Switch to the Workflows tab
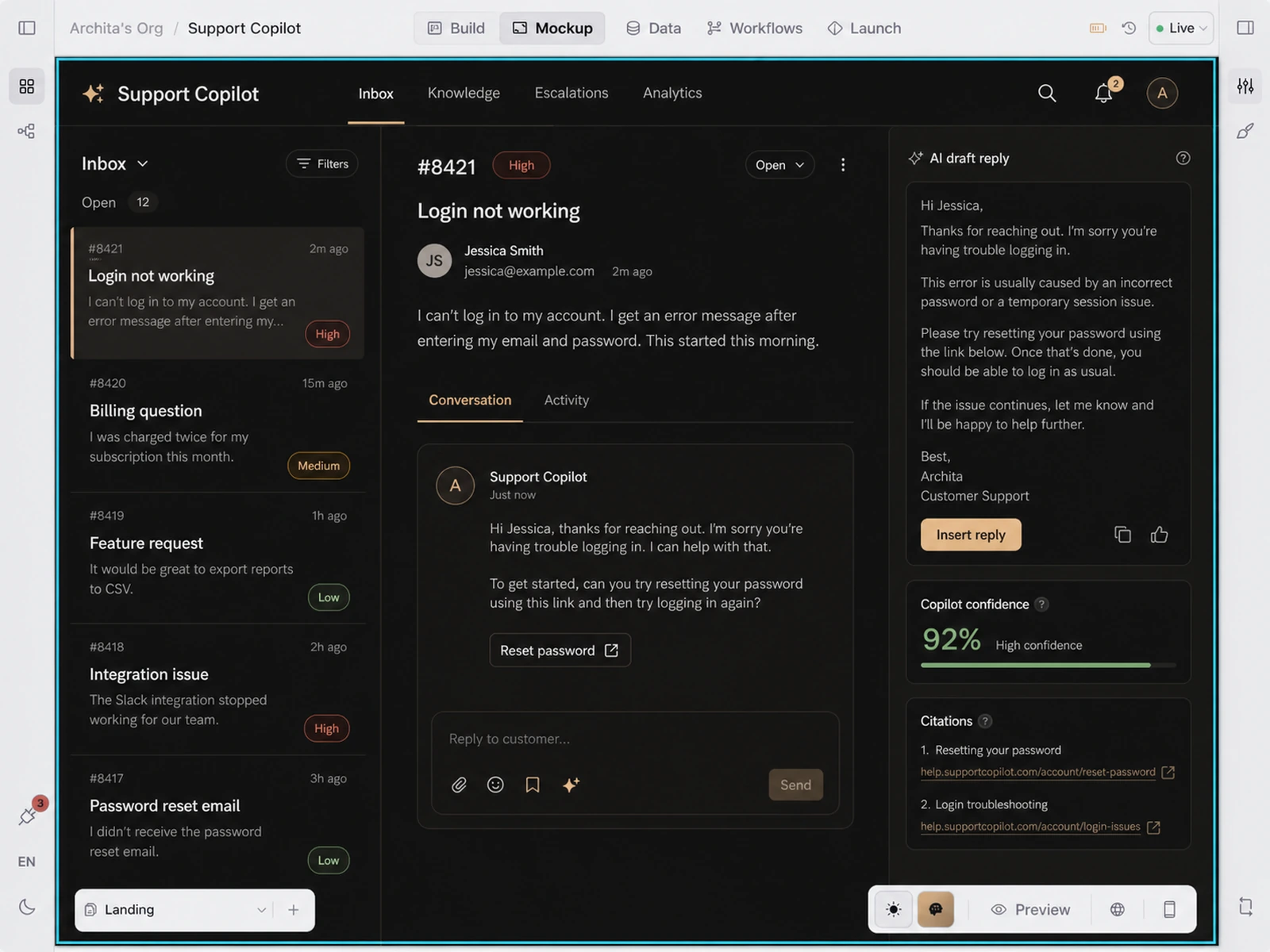The image size is (1270, 952). pyautogui.click(x=755, y=28)
